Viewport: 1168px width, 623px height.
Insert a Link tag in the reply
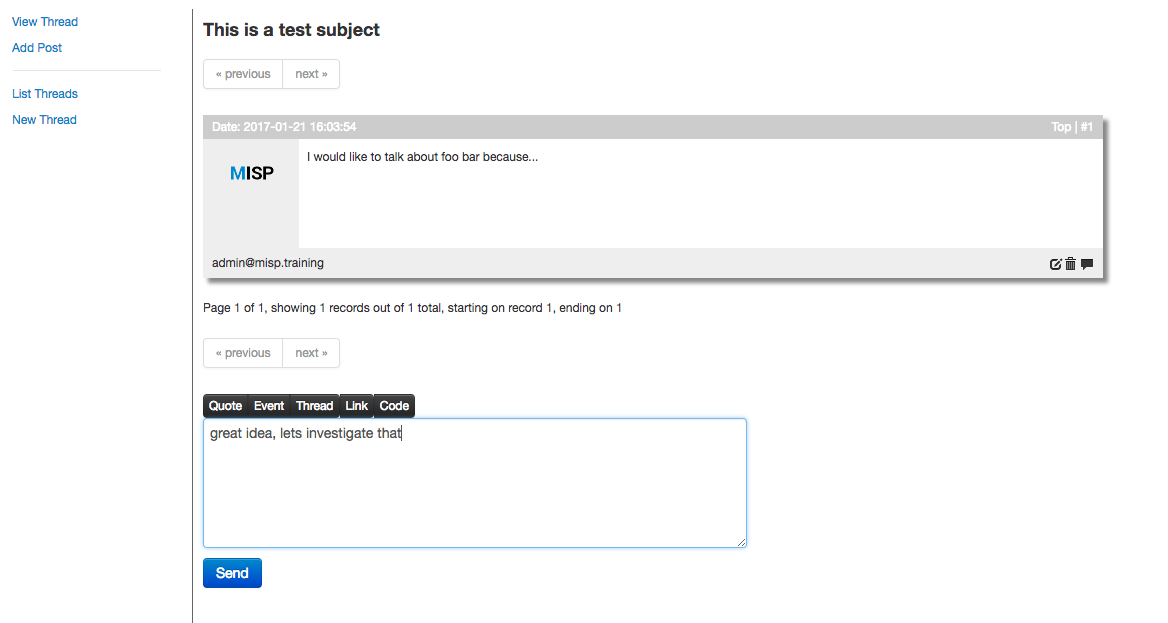pyautogui.click(x=356, y=406)
